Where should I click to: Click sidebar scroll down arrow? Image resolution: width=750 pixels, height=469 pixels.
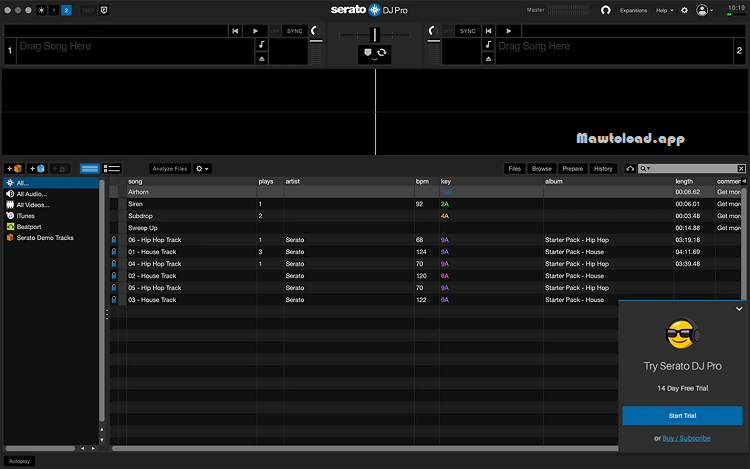pyautogui.click(x=101, y=440)
